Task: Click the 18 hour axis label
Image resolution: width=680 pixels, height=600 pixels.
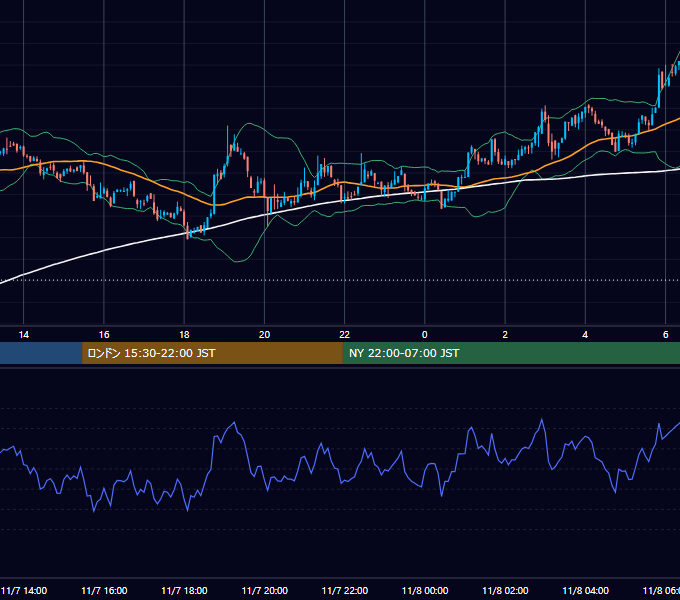Action: [184, 335]
